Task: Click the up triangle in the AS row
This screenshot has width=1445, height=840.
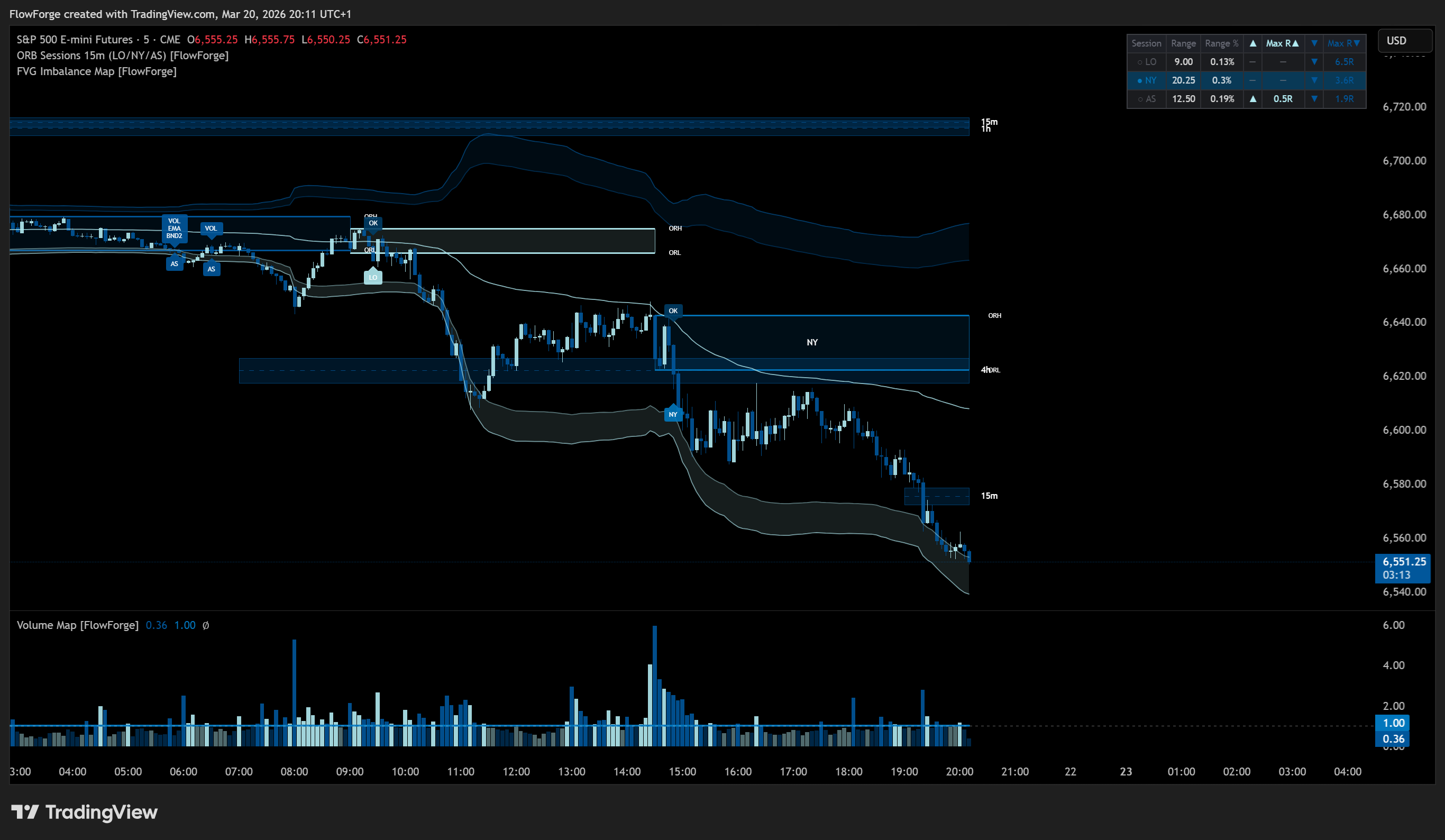Action: click(x=1253, y=98)
